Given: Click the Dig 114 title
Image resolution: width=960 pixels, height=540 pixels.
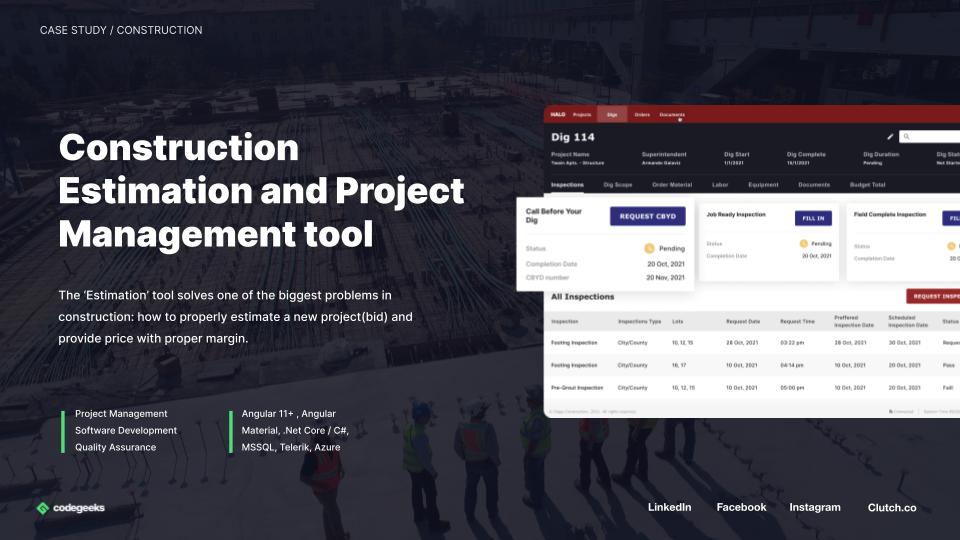Looking at the screenshot, I should pyautogui.click(x=572, y=137).
